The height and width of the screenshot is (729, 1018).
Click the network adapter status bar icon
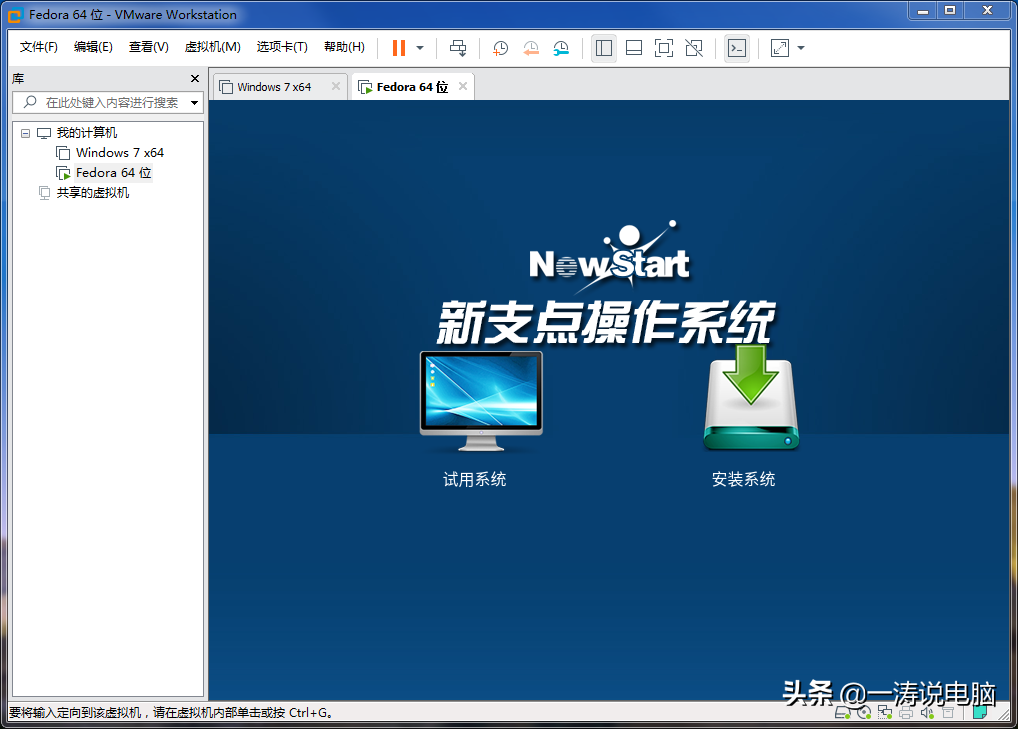pos(885,713)
